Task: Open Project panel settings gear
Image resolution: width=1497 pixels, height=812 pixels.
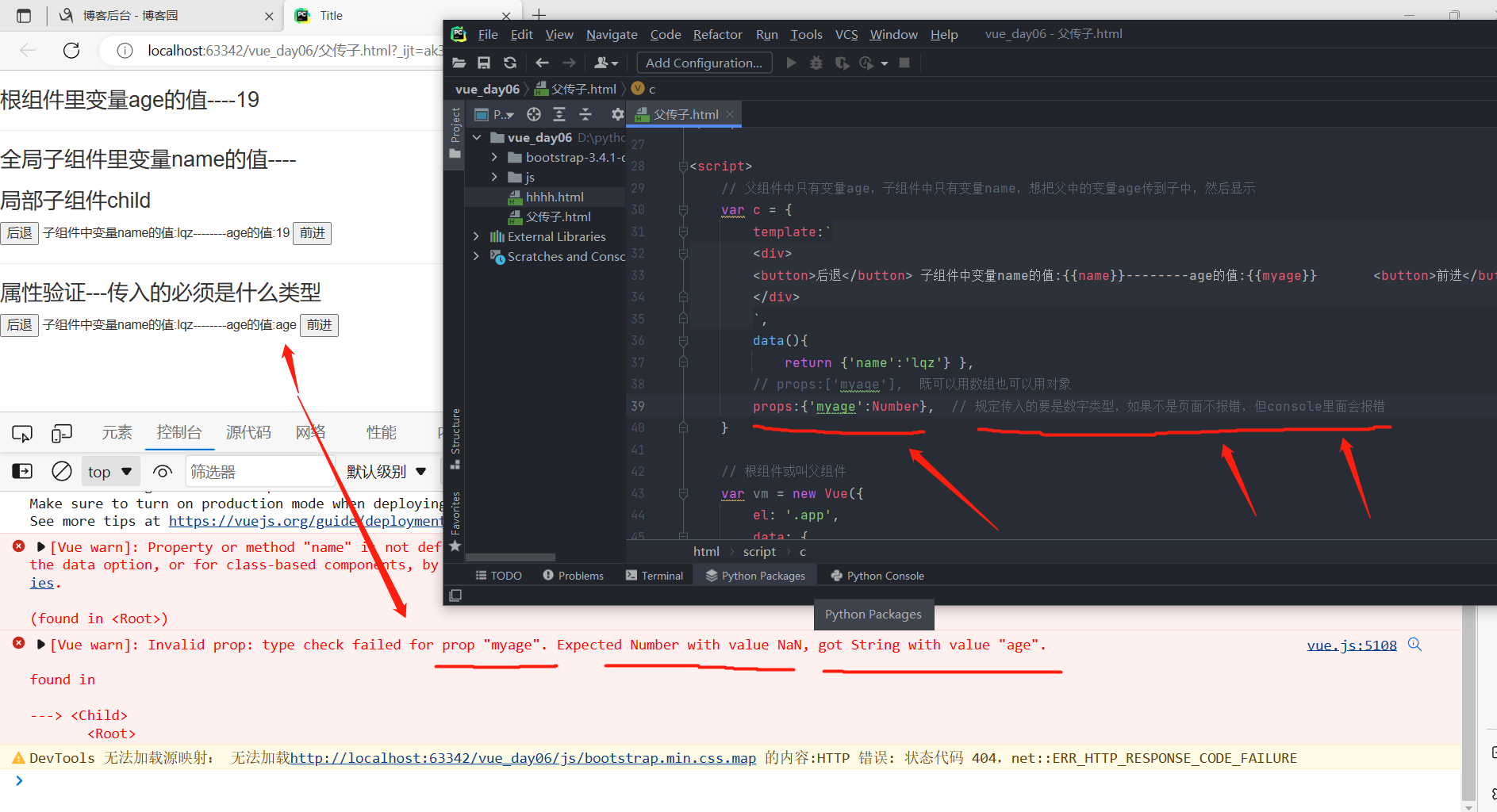Action: [617, 115]
